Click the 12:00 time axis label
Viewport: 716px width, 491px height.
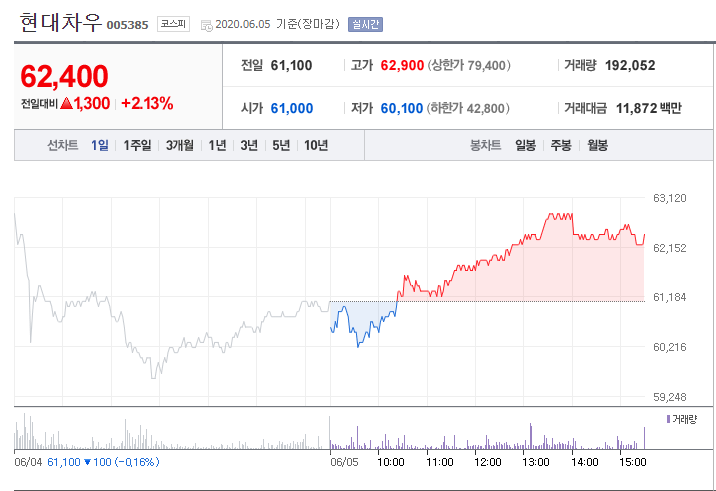pos(488,462)
